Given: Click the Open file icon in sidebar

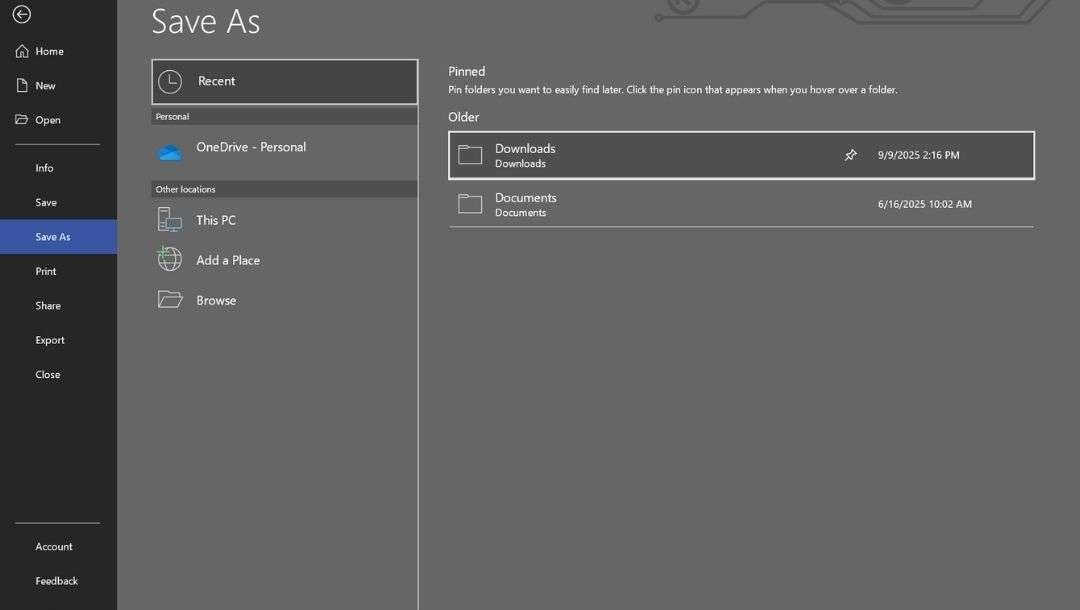Looking at the screenshot, I should [x=22, y=119].
